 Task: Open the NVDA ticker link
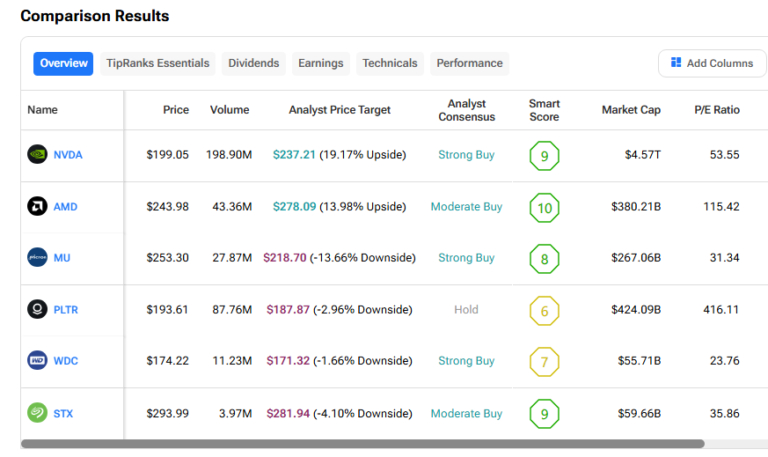pyautogui.click(x=68, y=155)
